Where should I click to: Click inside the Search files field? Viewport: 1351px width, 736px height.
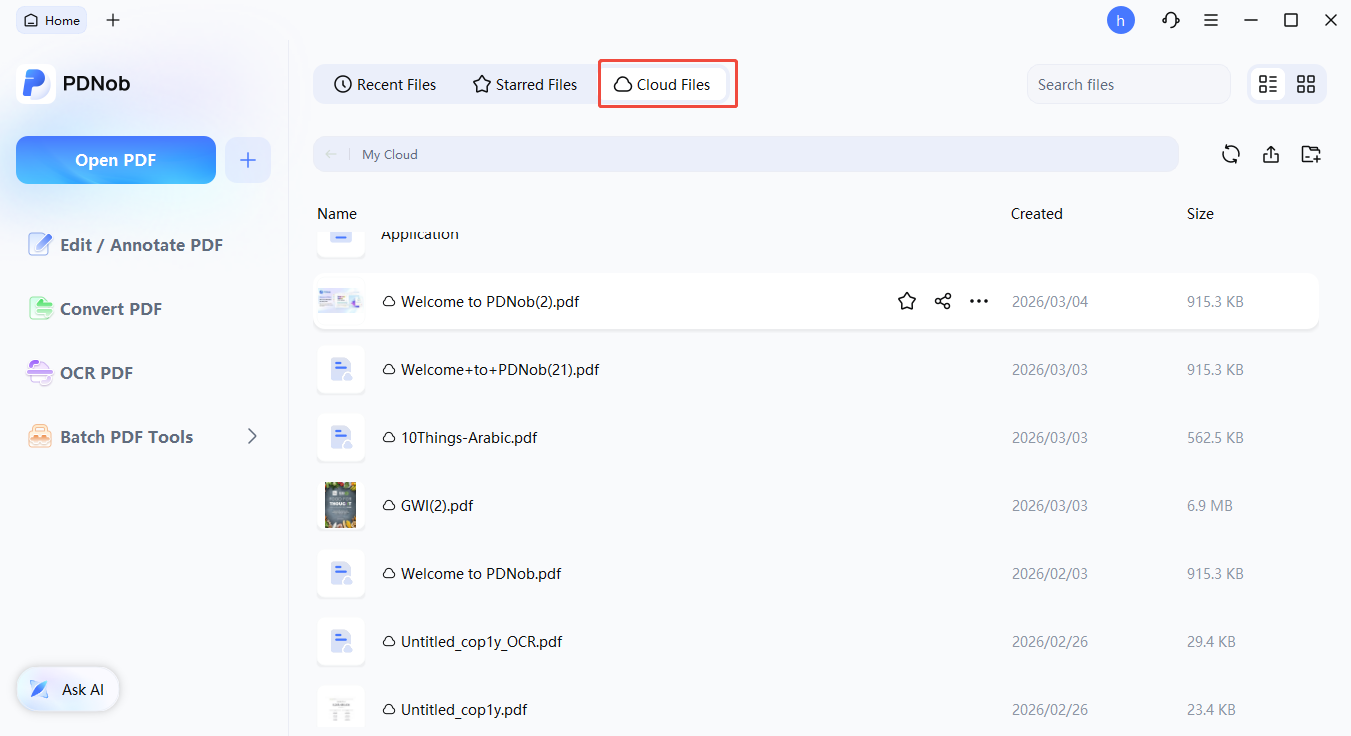[x=1128, y=84]
